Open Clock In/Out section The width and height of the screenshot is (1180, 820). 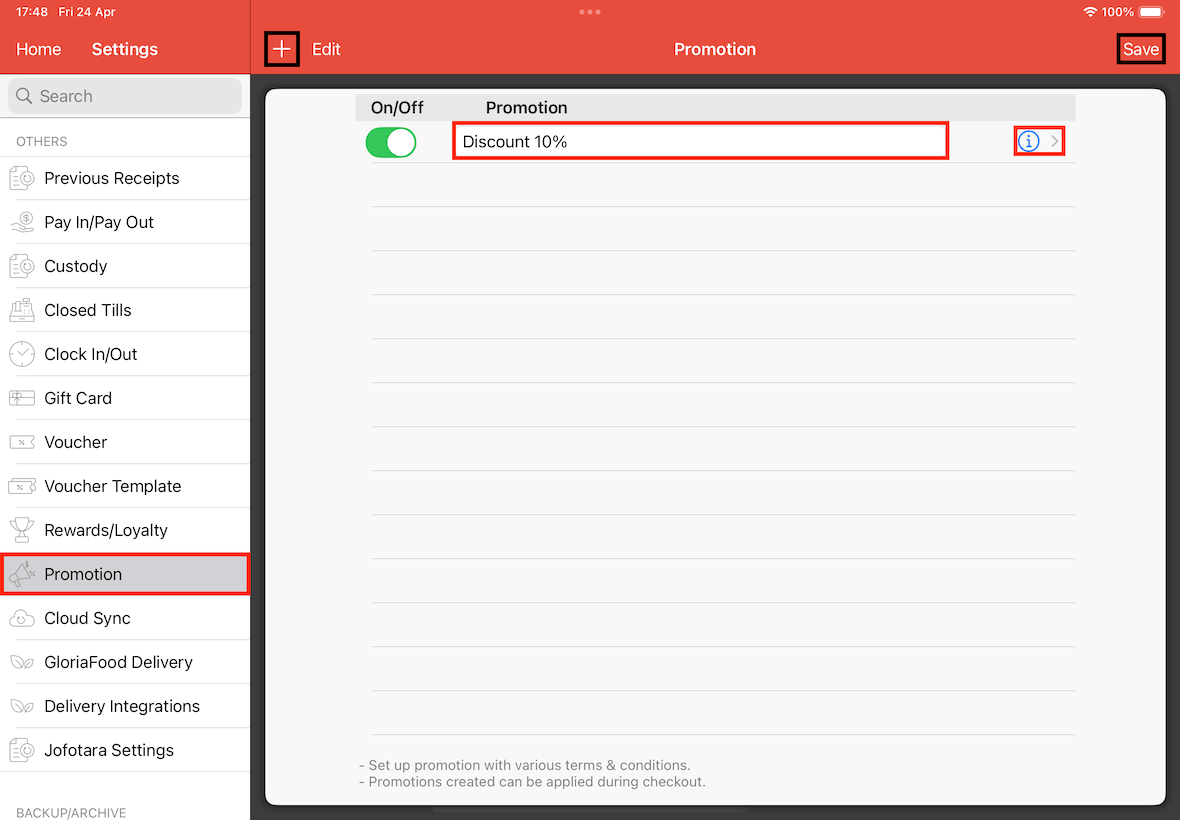pyautogui.click(x=125, y=354)
